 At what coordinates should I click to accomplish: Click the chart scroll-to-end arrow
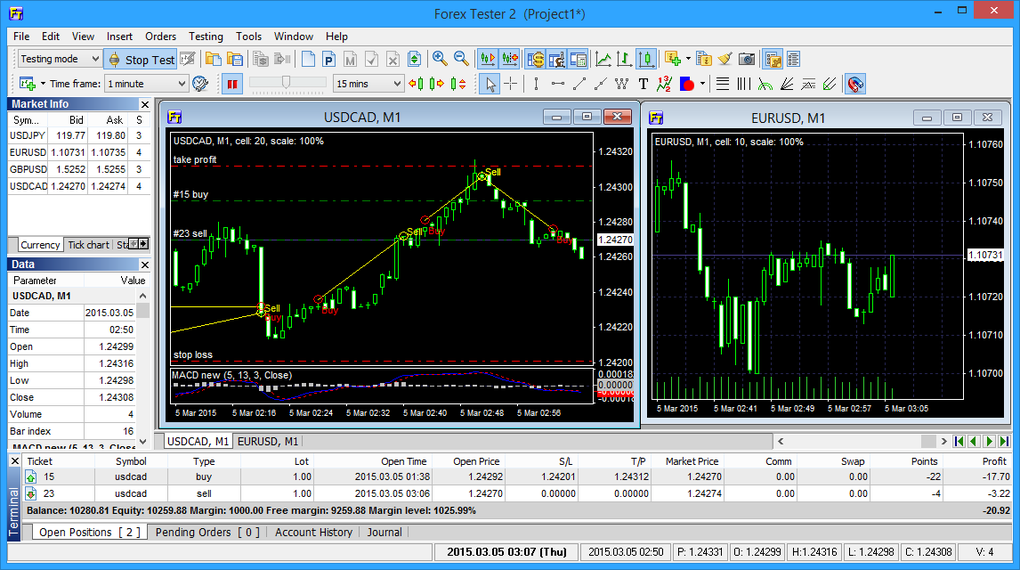click(x=1004, y=441)
